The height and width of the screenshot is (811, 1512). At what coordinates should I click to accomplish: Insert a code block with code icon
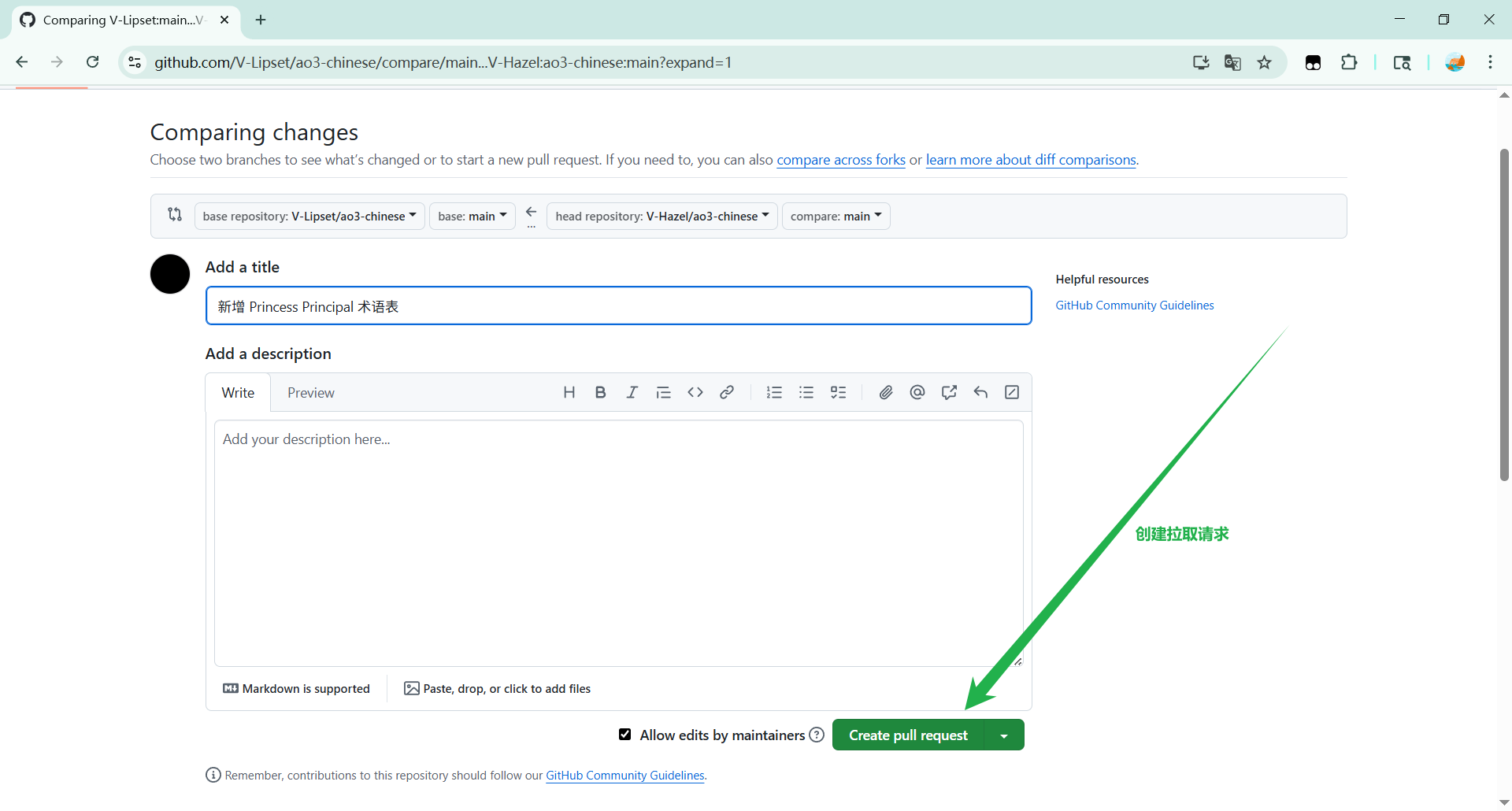pos(695,392)
